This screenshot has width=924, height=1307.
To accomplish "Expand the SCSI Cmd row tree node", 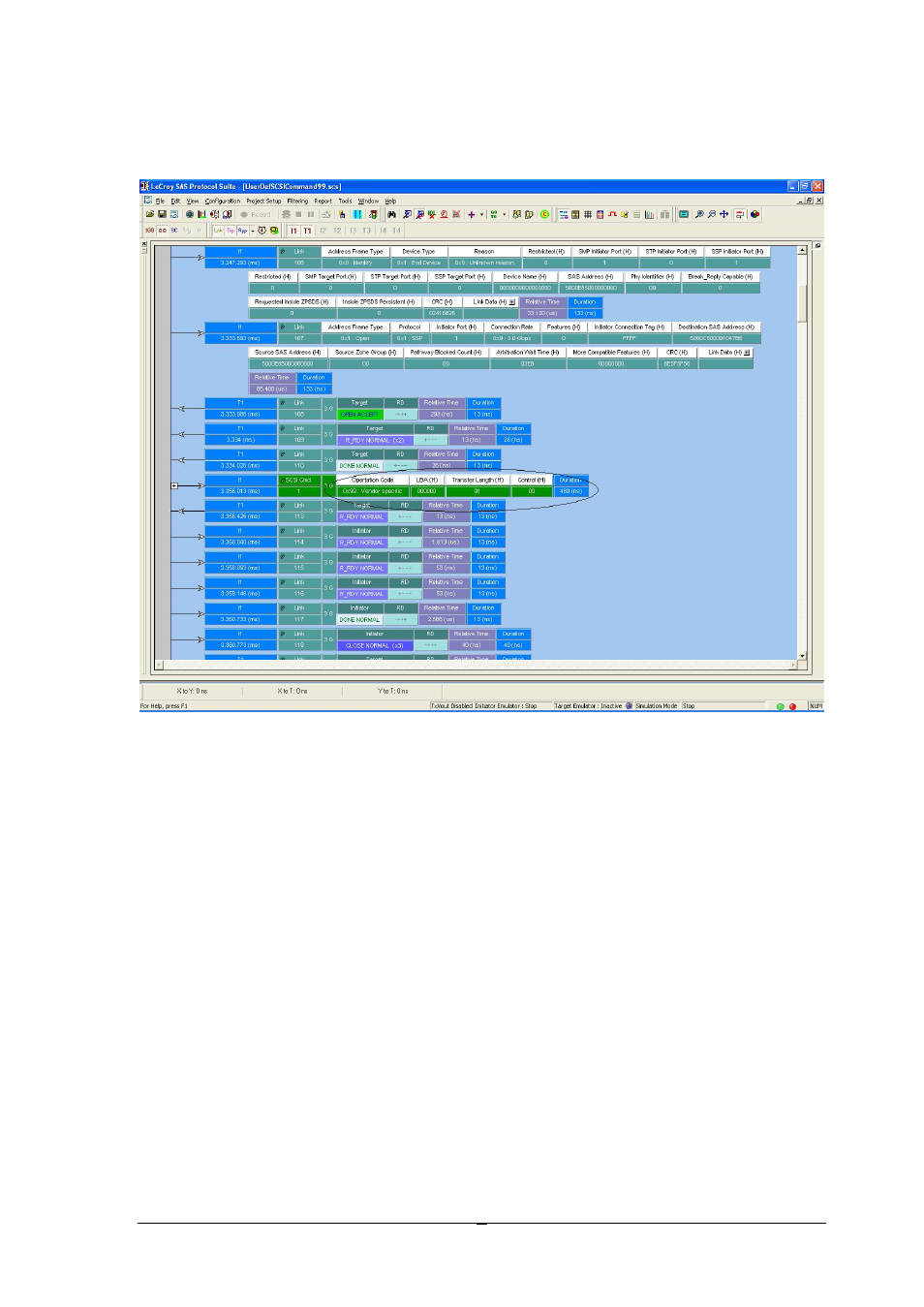I will pos(174,485).
